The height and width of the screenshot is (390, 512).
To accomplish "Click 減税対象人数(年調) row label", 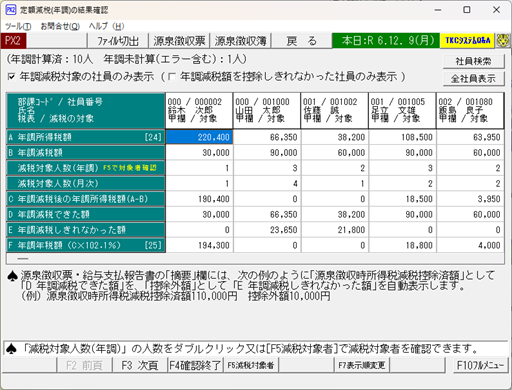I will point(86,168).
